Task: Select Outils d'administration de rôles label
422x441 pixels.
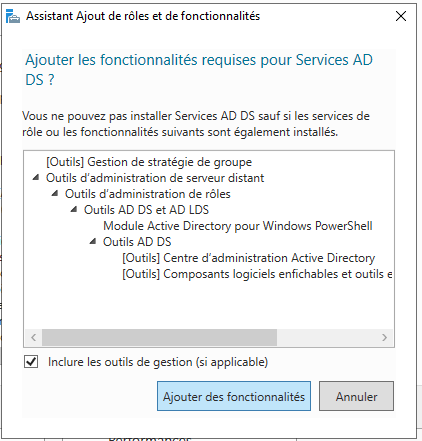Action: click(148, 194)
